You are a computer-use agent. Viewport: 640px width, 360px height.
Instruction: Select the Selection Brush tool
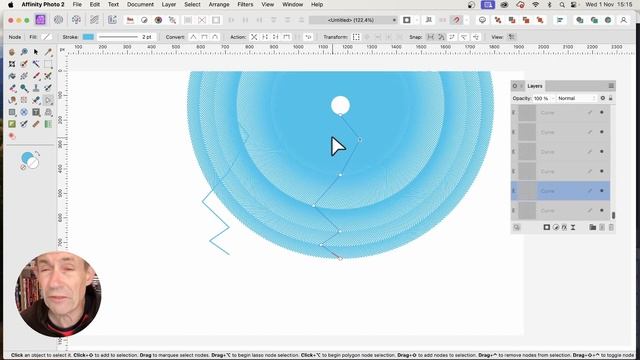24,64
